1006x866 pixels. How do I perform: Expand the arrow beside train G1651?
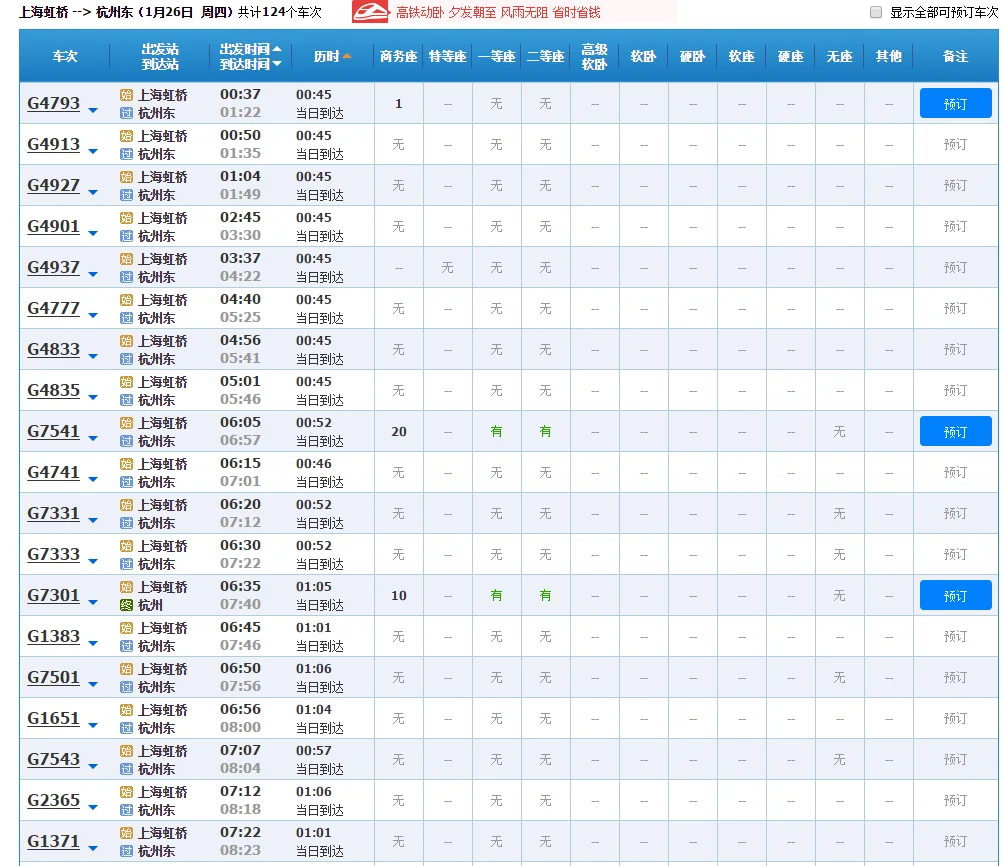pos(93,725)
